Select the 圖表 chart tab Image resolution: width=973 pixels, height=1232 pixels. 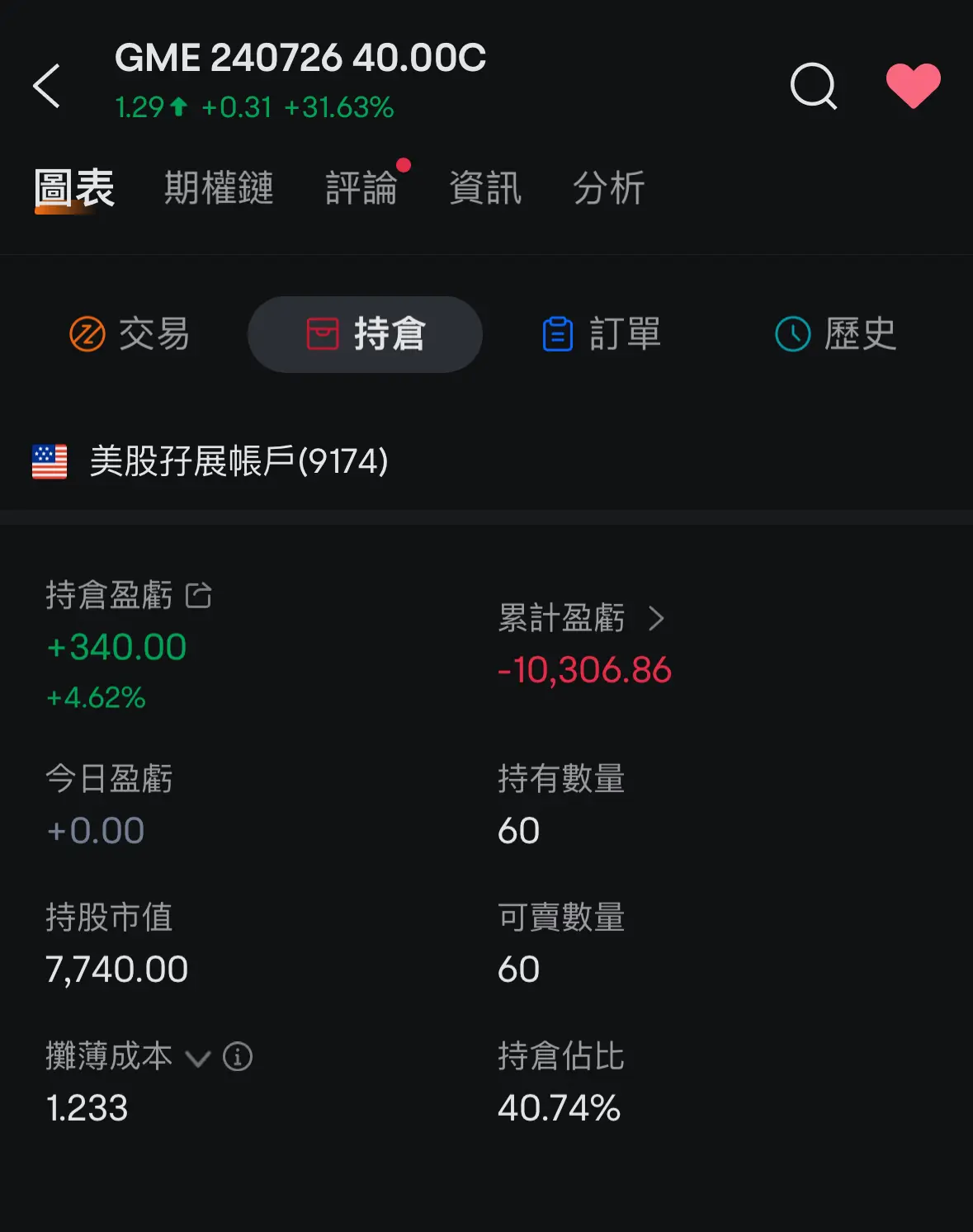(x=74, y=188)
